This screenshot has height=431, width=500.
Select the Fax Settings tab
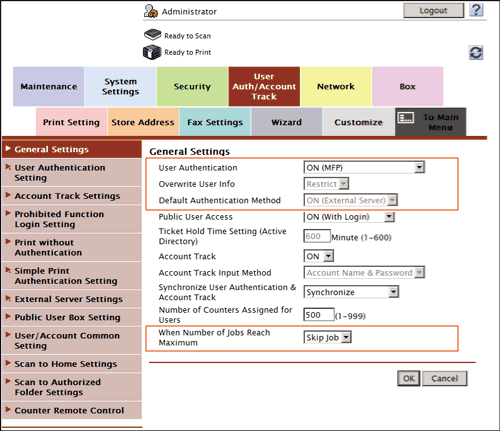215,122
